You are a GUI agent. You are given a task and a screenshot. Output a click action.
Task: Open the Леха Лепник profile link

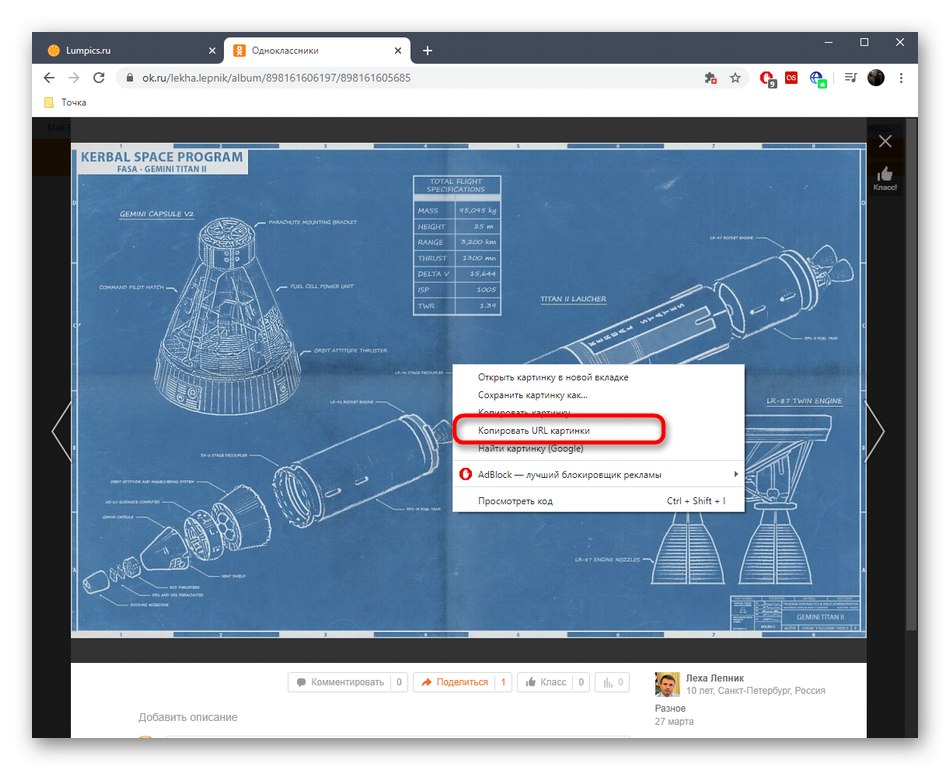(715, 678)
